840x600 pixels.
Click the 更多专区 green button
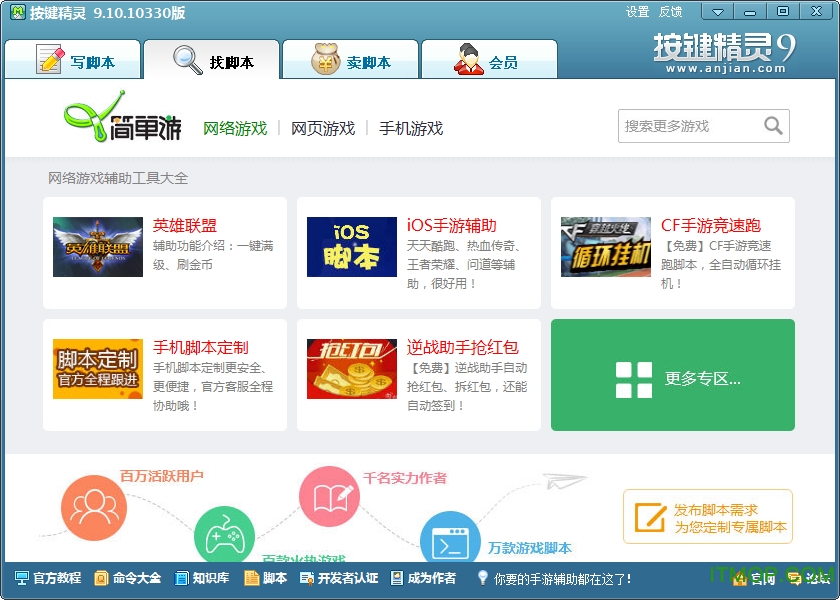[673, 375]
